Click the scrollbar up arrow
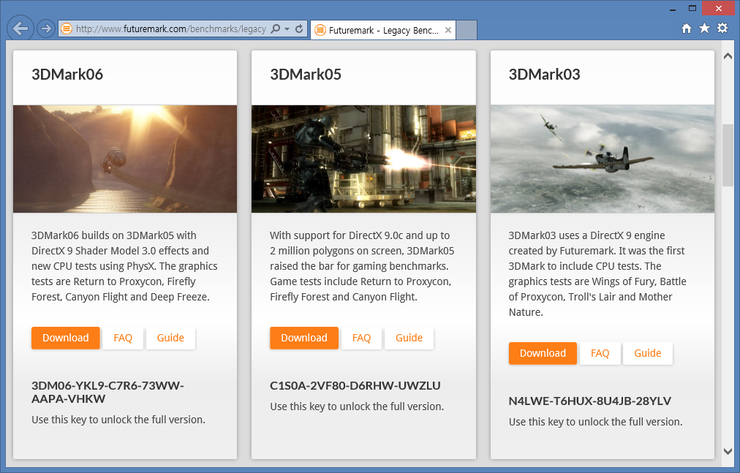 coord(728,56)
